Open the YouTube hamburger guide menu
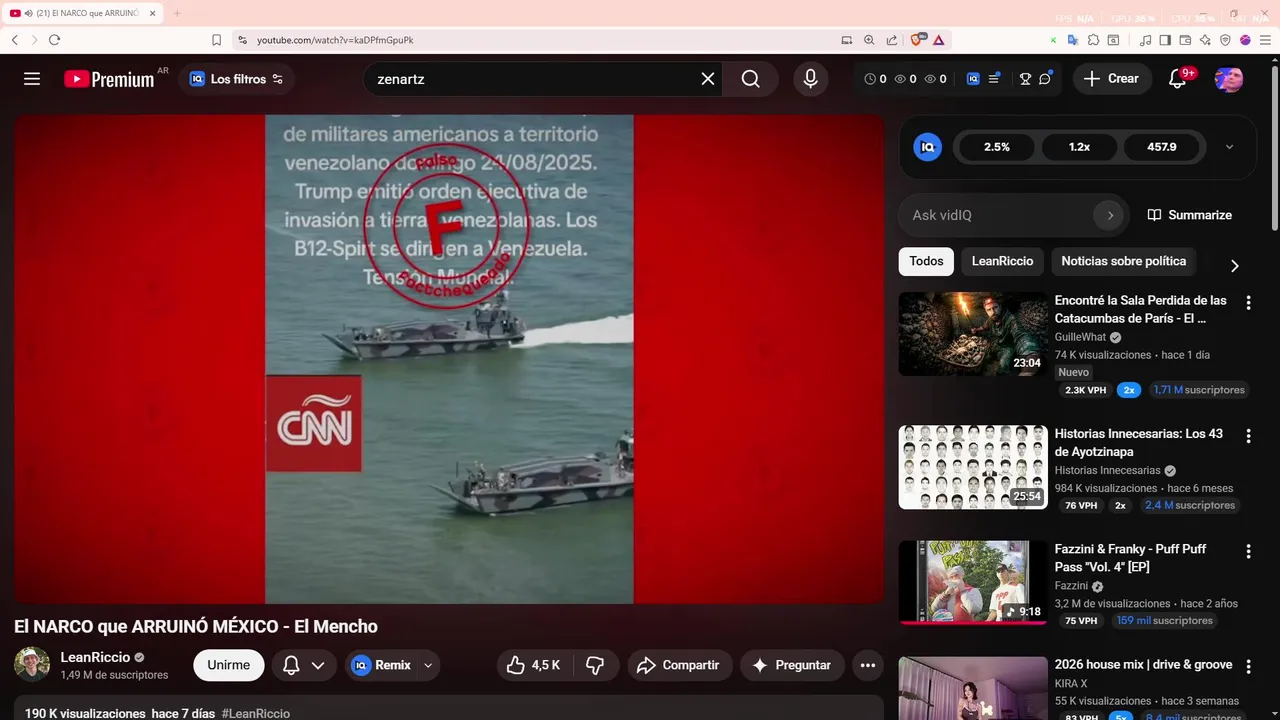This screenshot has width=1280, height=720. [x=32, y=79]
